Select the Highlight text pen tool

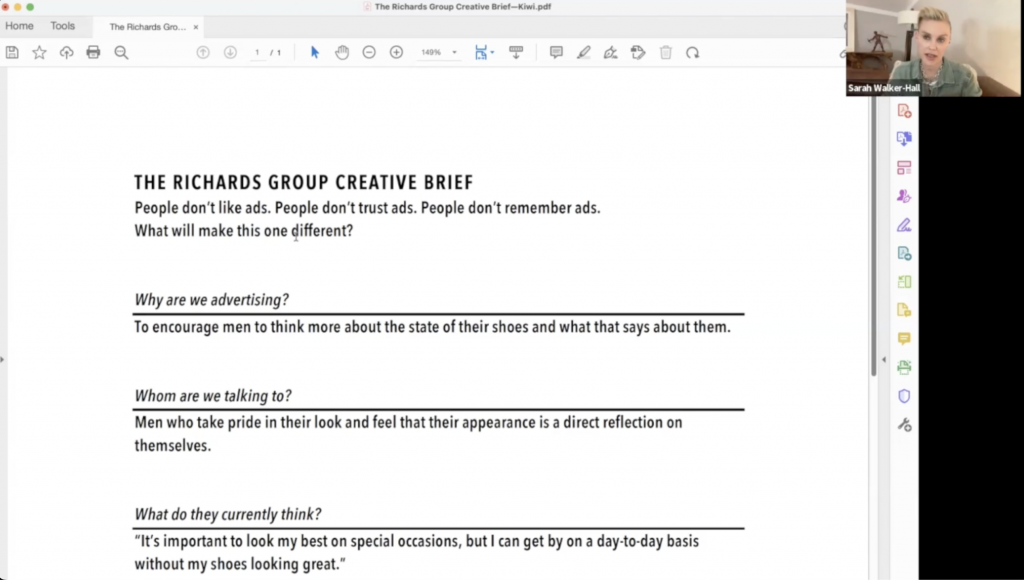584,52
